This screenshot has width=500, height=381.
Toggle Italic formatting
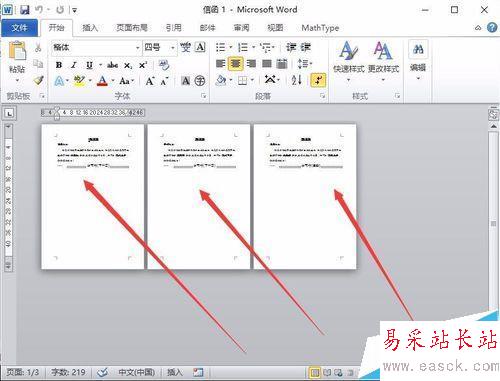[x=74, y=65]
